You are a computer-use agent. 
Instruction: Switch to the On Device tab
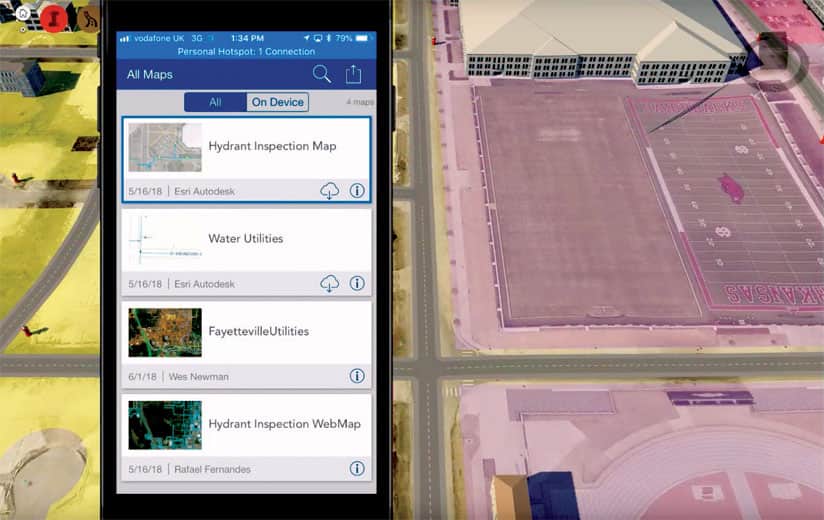pos(277,102)
